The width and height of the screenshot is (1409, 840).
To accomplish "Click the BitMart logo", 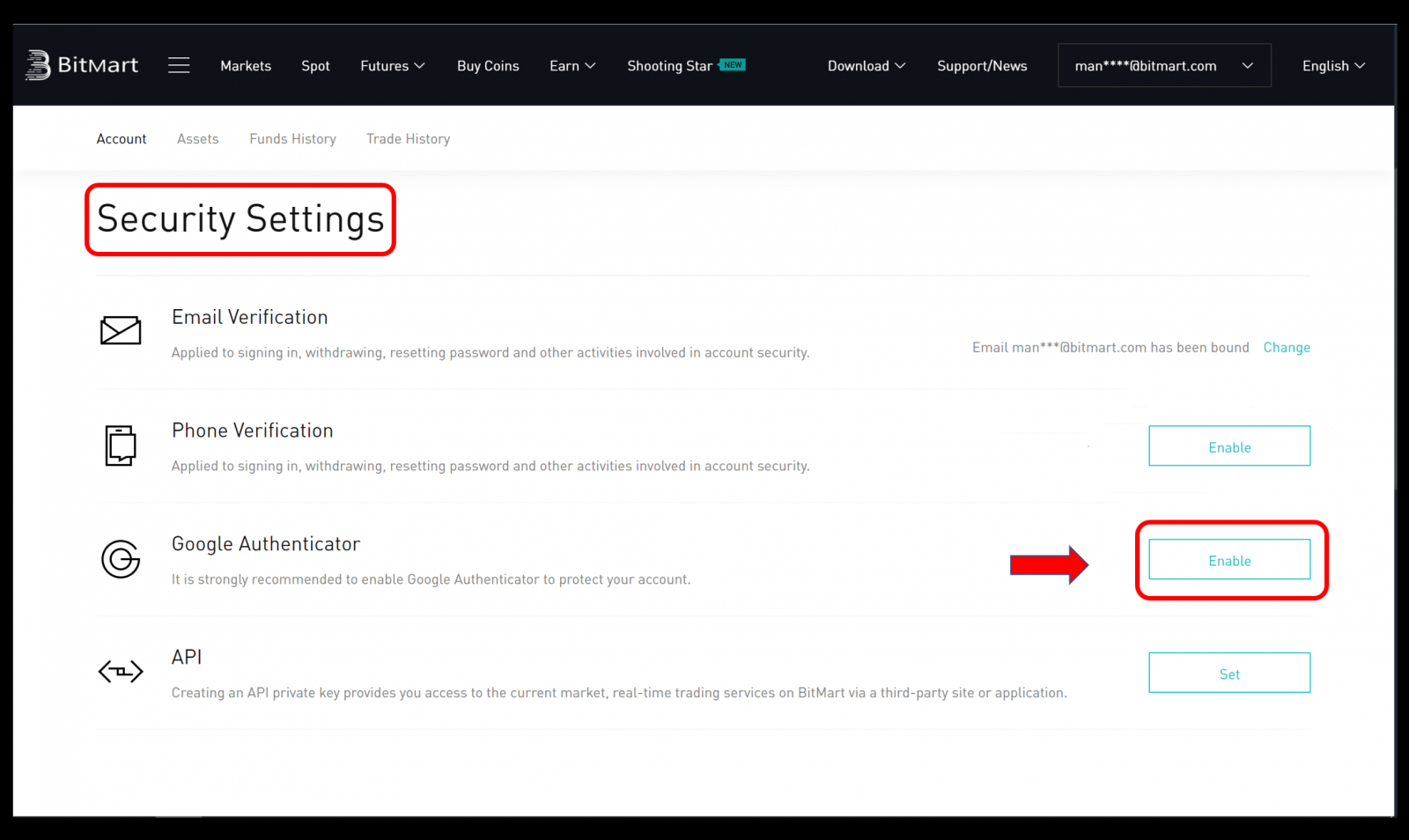I will (x=82, y=64).
